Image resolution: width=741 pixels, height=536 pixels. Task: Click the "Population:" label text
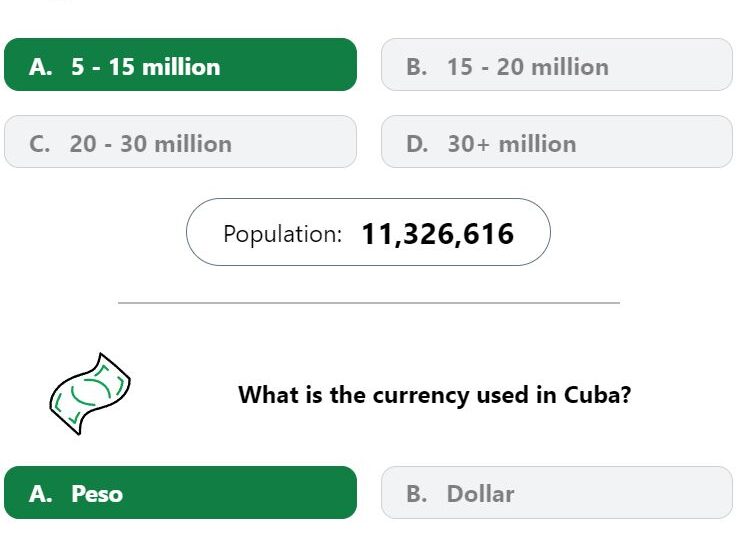282,234
